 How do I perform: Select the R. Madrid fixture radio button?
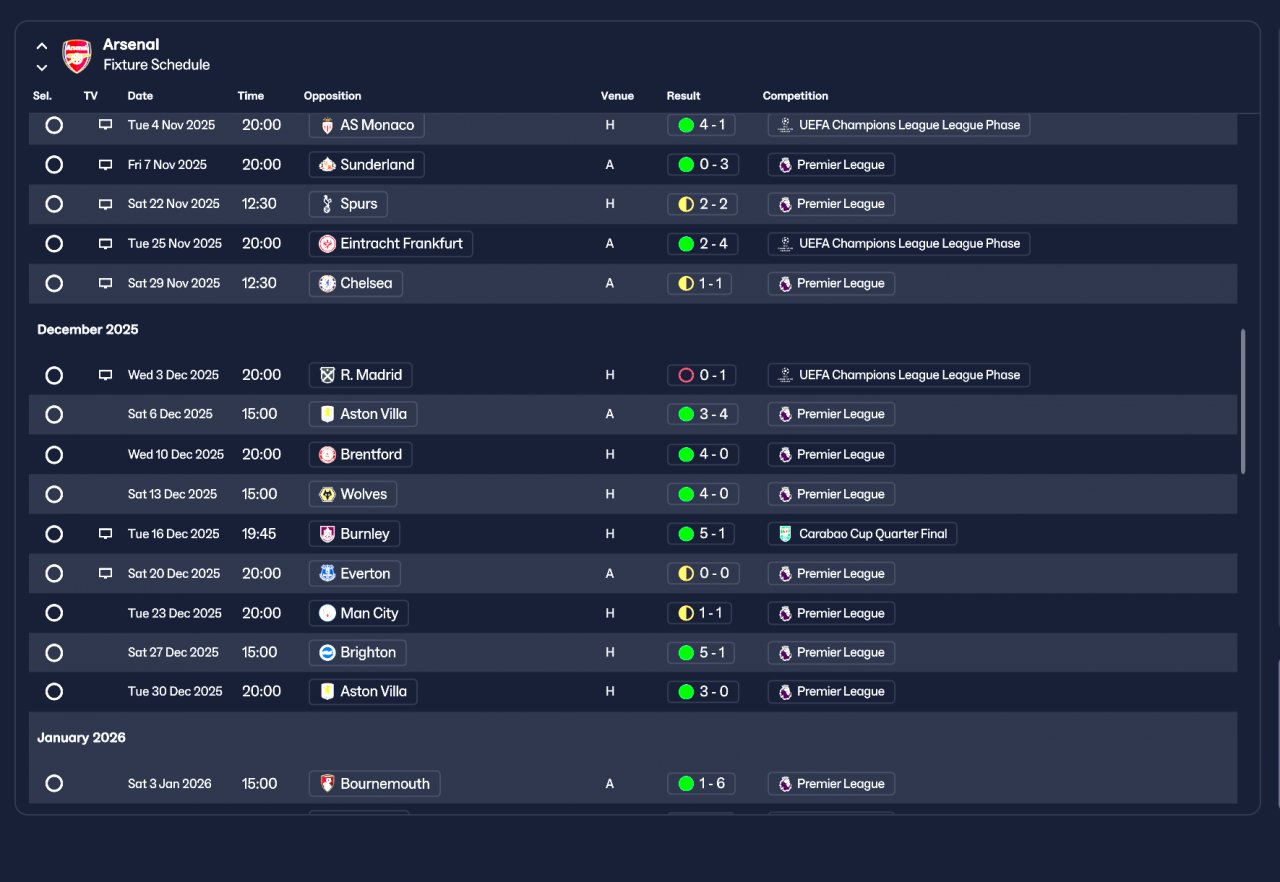pyautogui.click(x=54, y=375)
